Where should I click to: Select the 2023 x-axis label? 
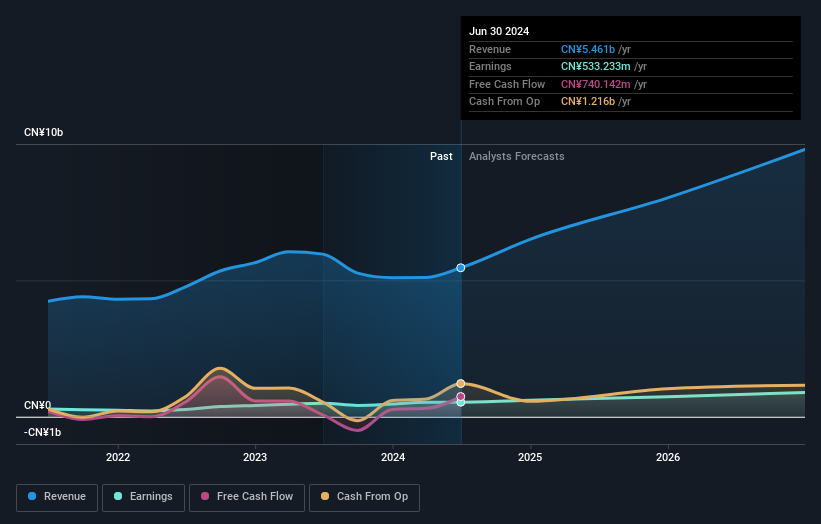[255, 457]
